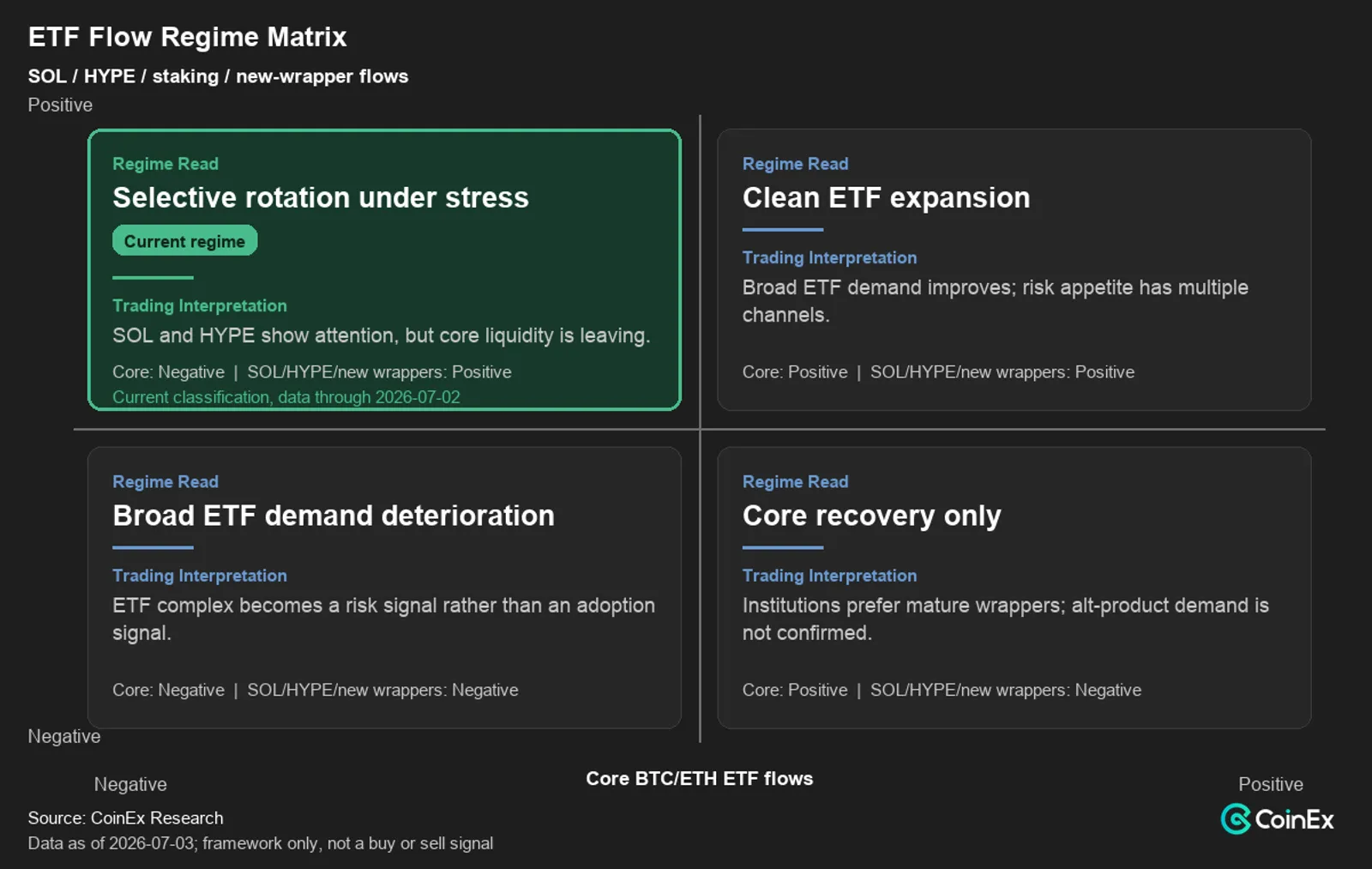Click 'Data as of 2026-07-03' disclaimer
This screenshot has height=869, width=1372.
(261, 843)
